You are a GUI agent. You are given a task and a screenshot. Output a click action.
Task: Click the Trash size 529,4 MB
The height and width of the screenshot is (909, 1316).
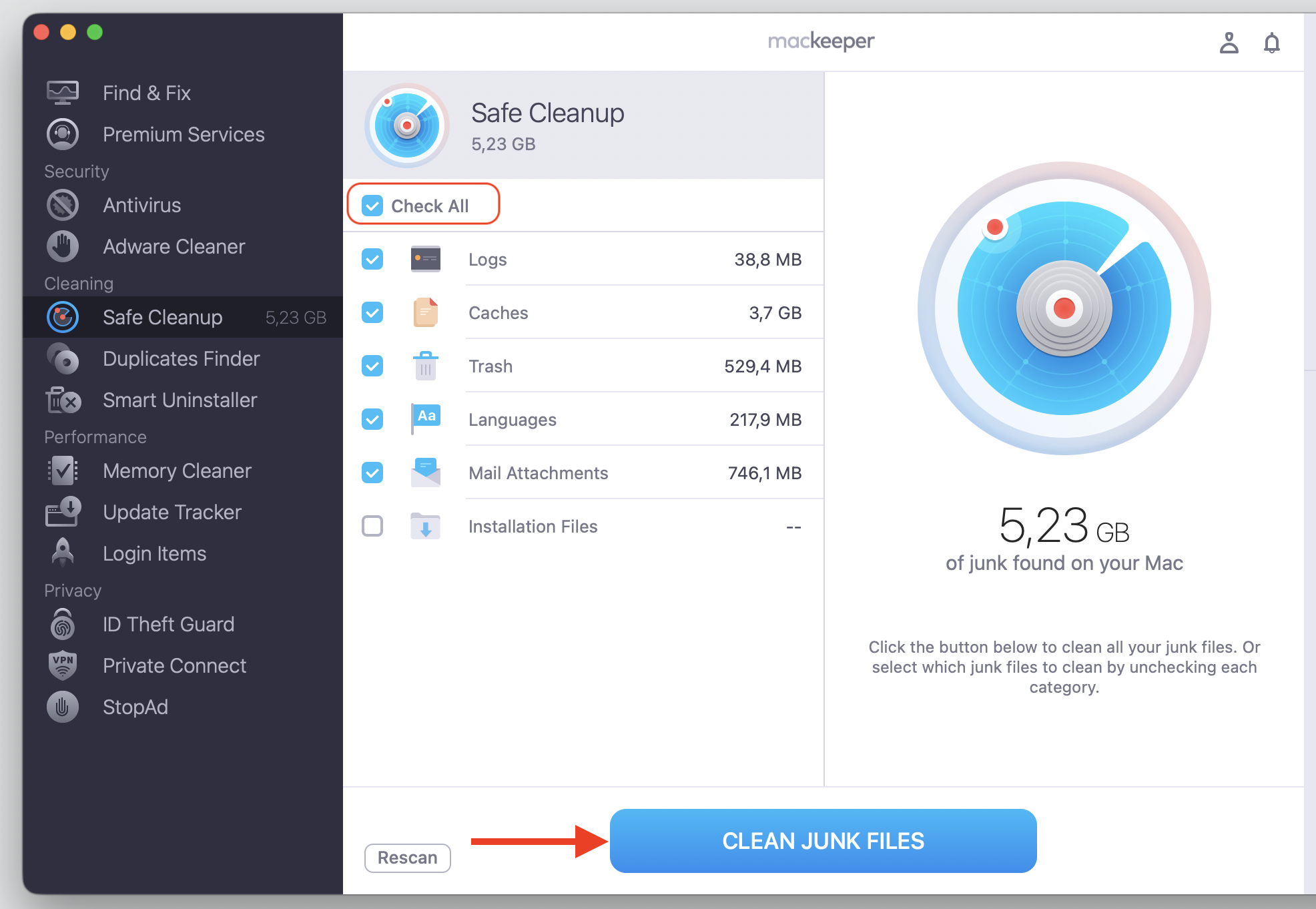point(763,366)
